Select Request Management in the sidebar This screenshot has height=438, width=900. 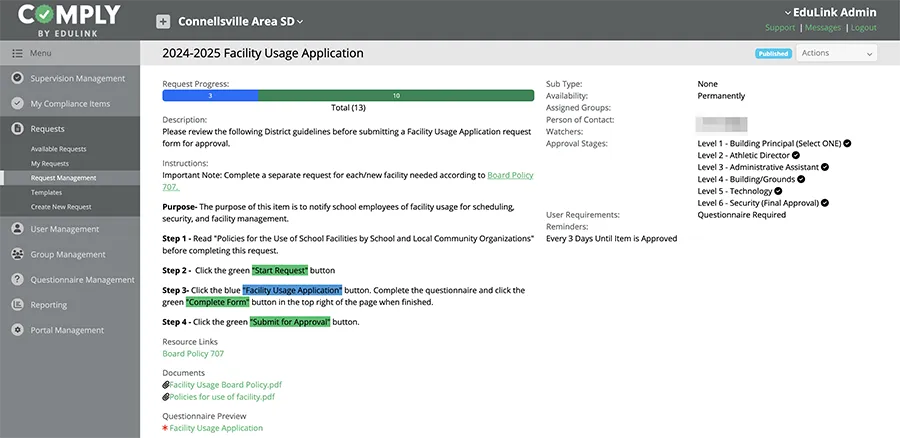point(69,178)
